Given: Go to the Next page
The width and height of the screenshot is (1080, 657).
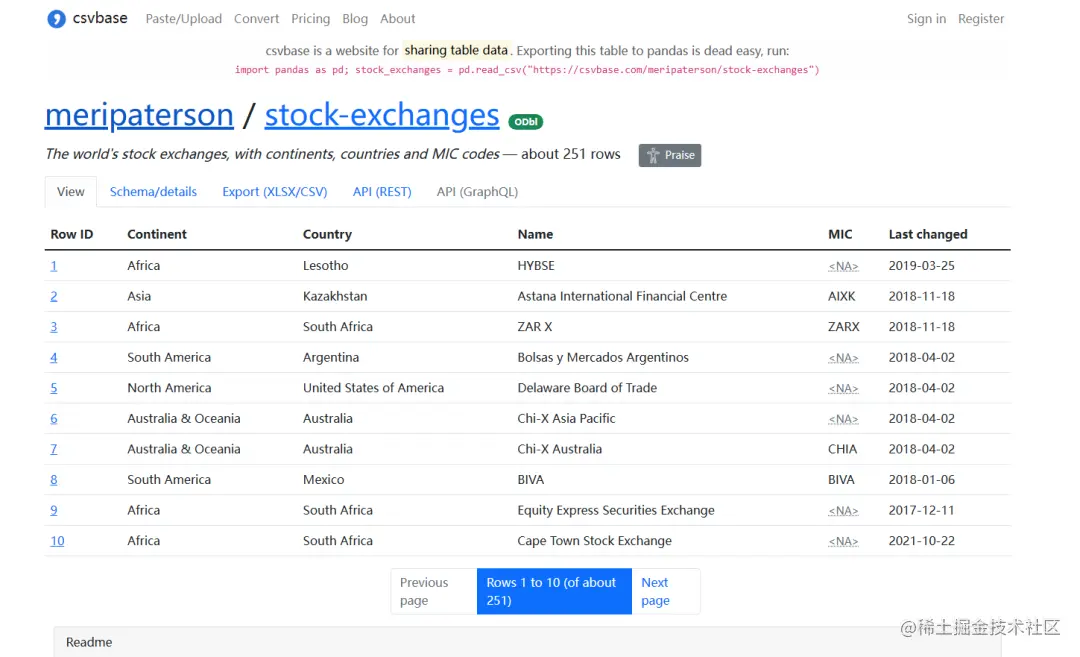Looking at the screenshot, I should click(656, 591).
